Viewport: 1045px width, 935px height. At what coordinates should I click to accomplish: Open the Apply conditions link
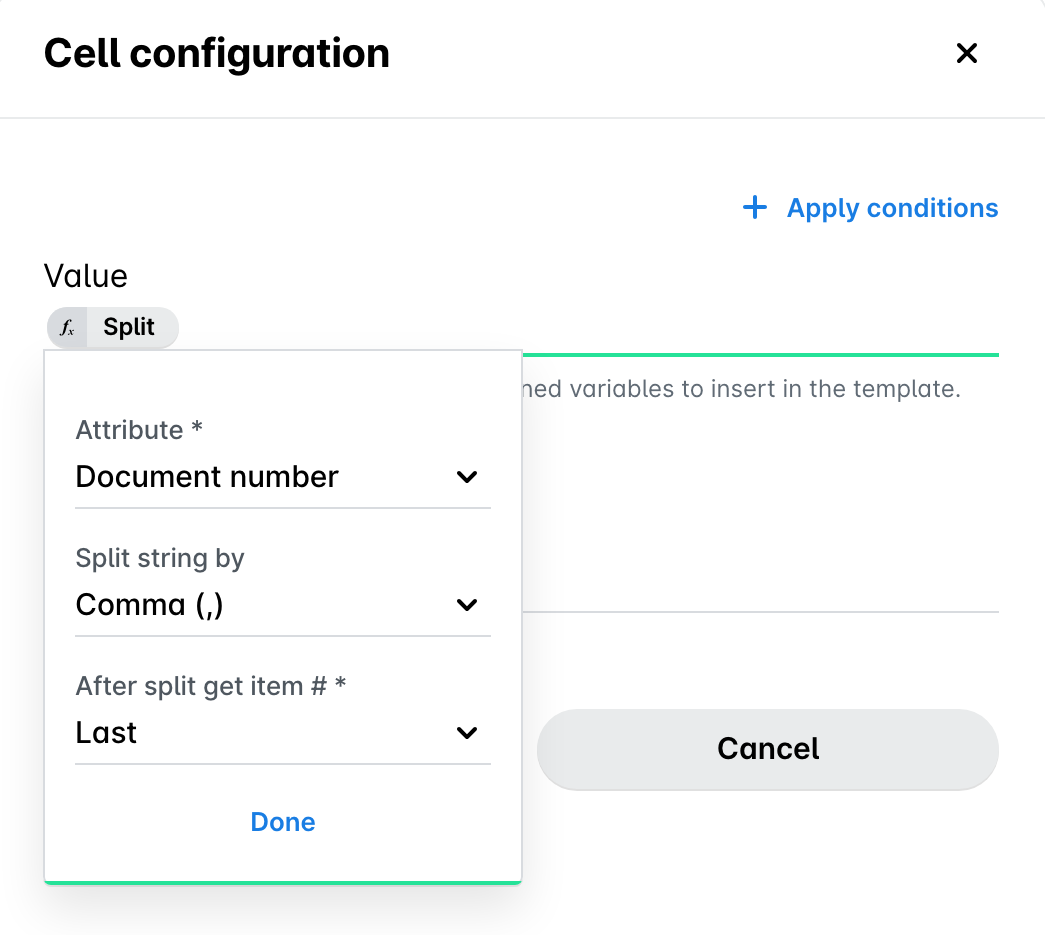coord(892,208)
